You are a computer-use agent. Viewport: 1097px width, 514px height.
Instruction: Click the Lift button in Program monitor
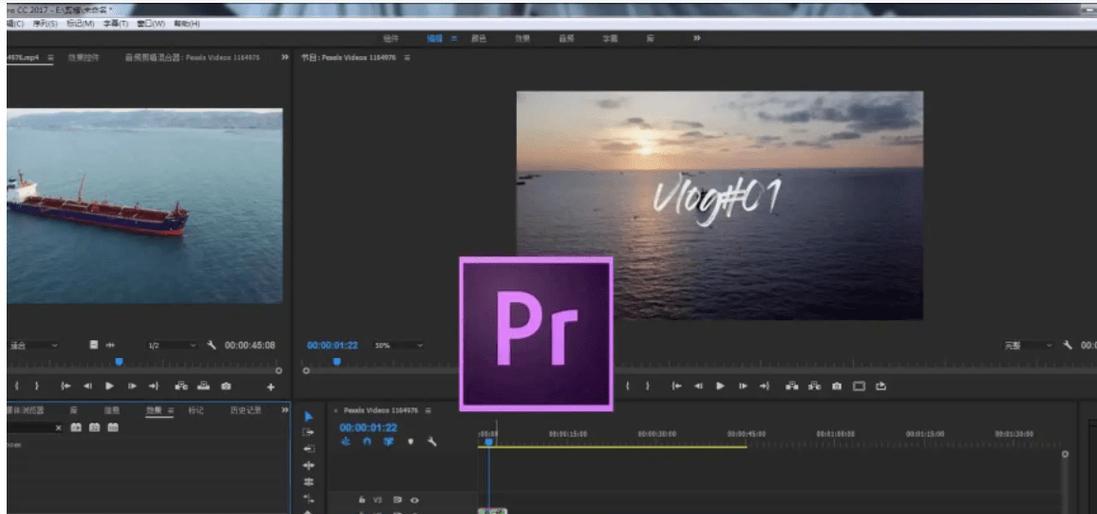click(792, 386)
